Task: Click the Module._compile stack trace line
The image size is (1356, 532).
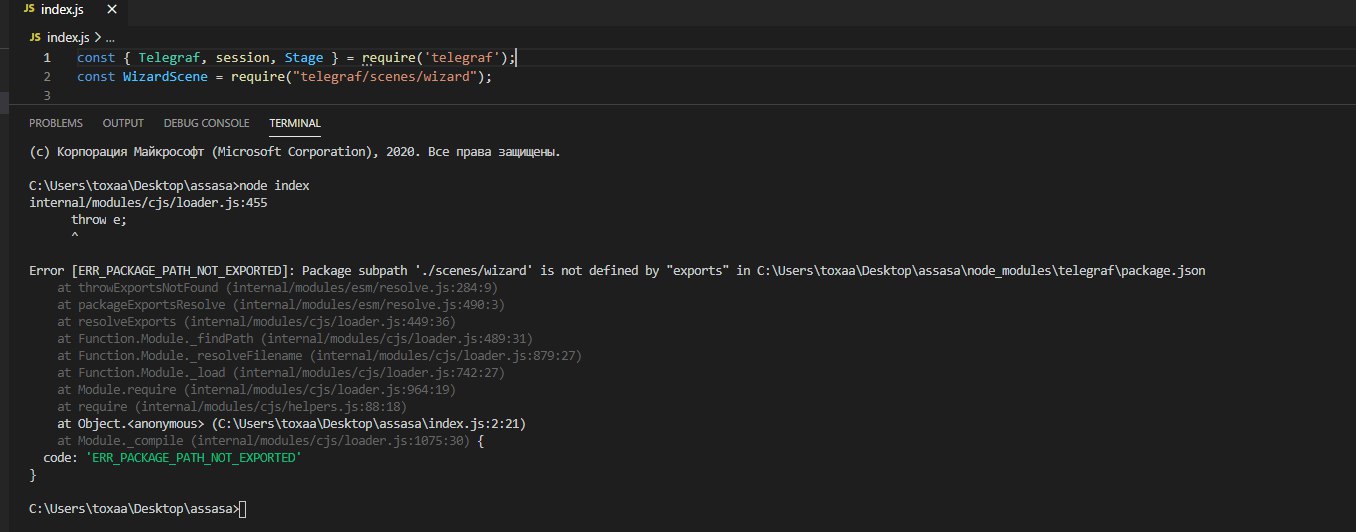Action: [271, 441]
